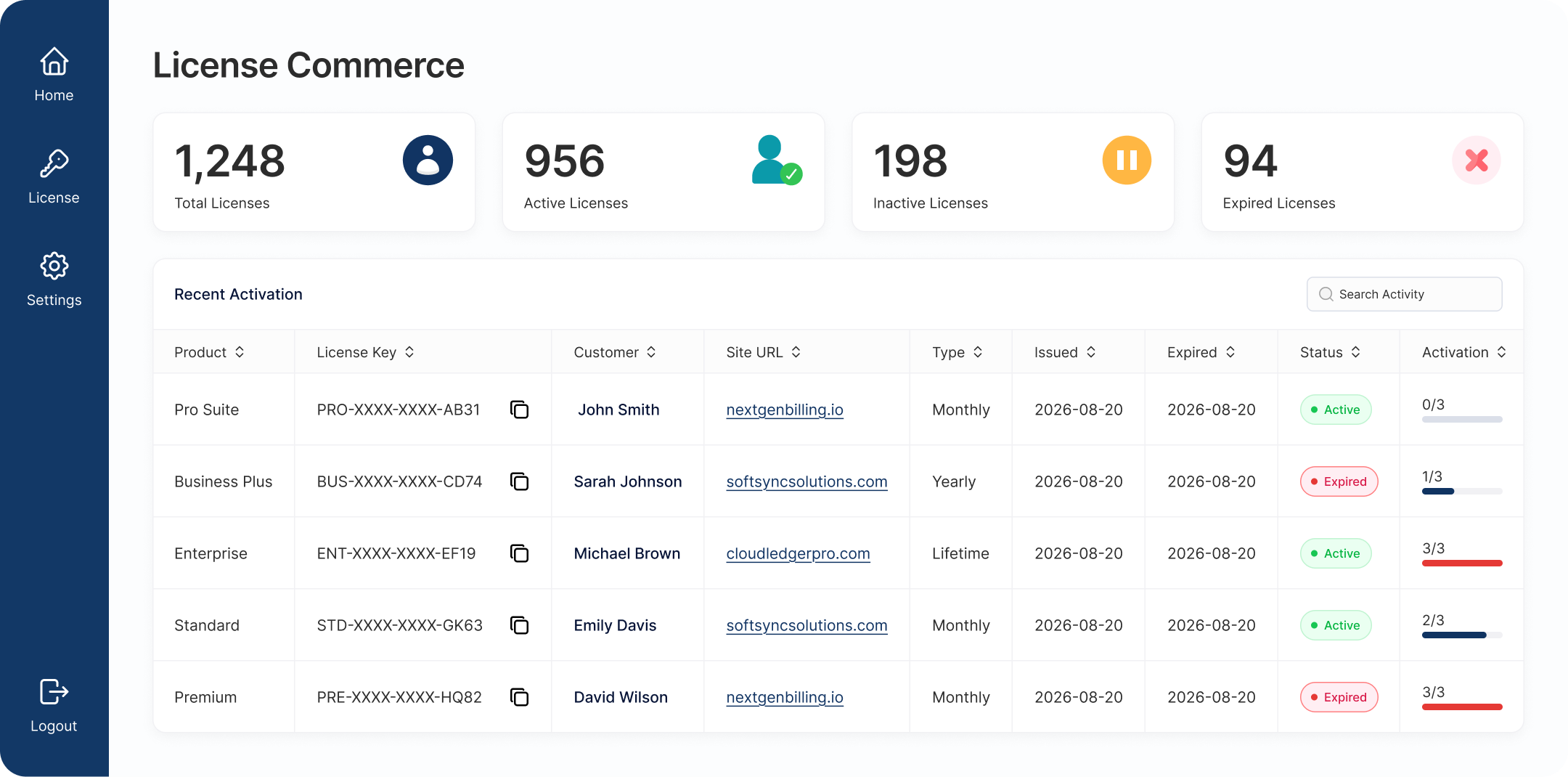Click Premium row 3/3 activation bar
The width and height of the screenshot is (1568, 777).
click(1462, 707)
